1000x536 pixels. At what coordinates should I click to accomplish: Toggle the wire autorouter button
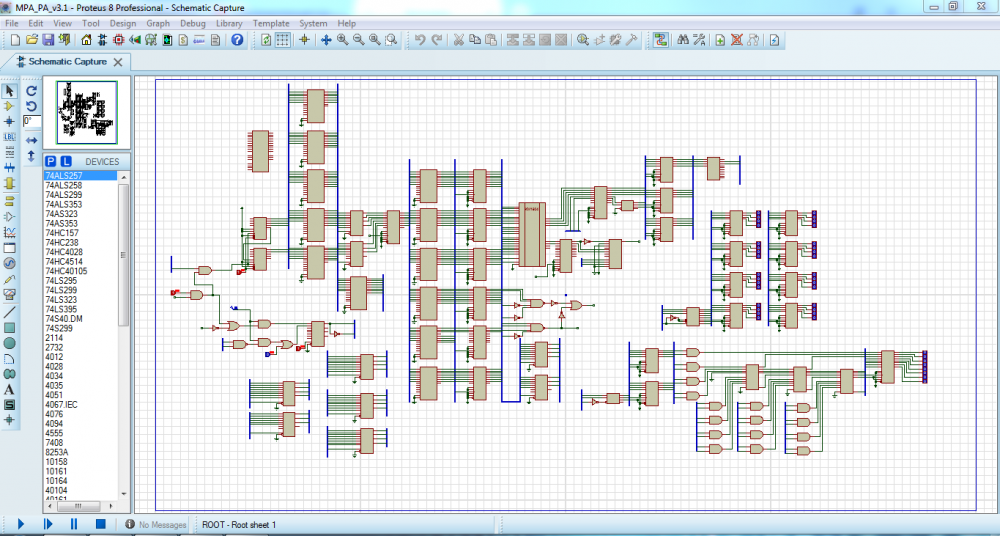[661, 40]
